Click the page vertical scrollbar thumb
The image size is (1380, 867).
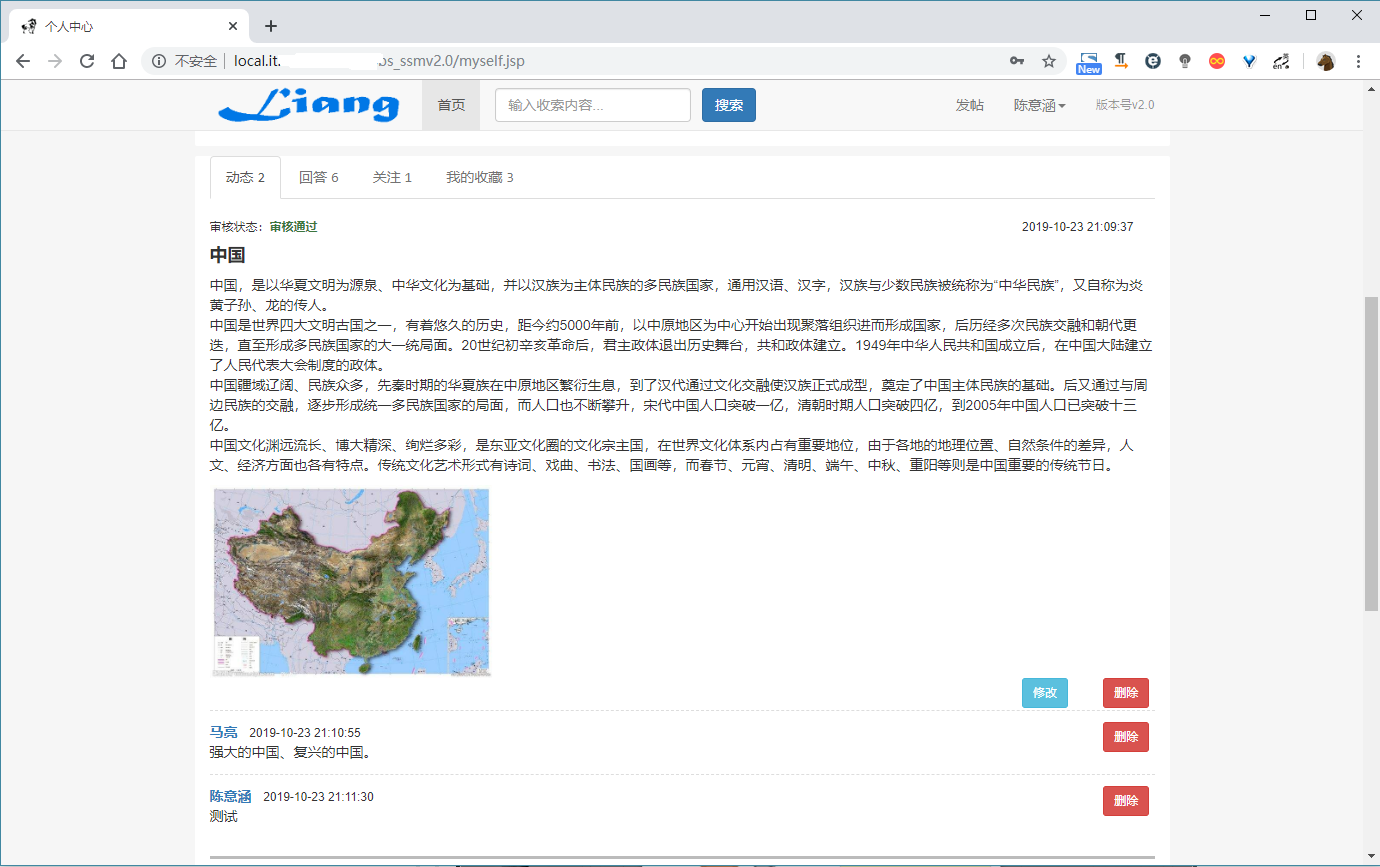[x=1371, y=454]
